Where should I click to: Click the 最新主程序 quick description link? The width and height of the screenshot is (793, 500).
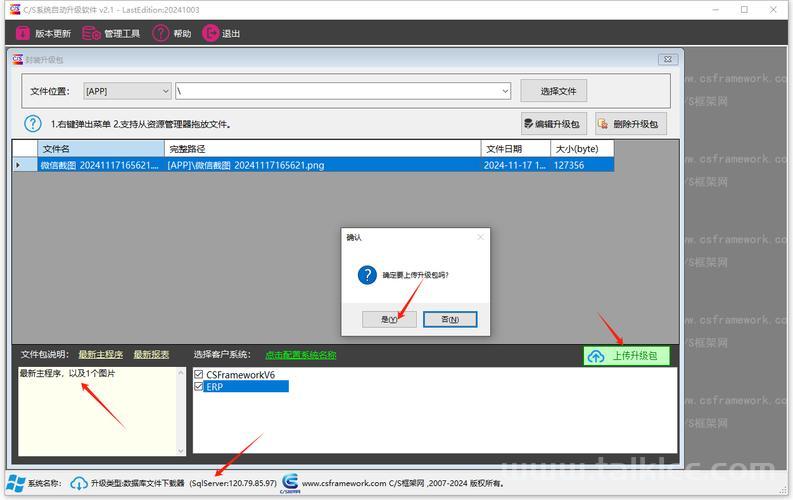point(101,355)
